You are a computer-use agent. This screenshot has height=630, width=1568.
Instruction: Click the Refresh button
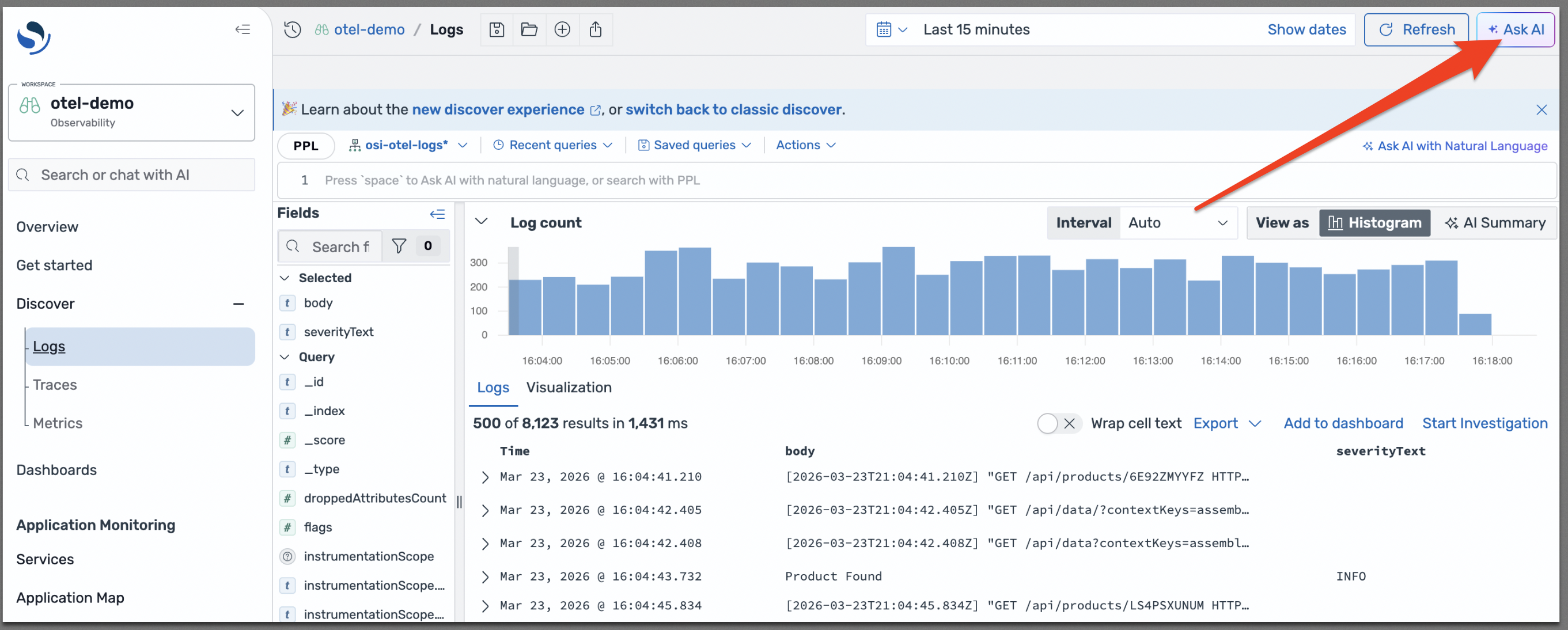pos(1416,29)
